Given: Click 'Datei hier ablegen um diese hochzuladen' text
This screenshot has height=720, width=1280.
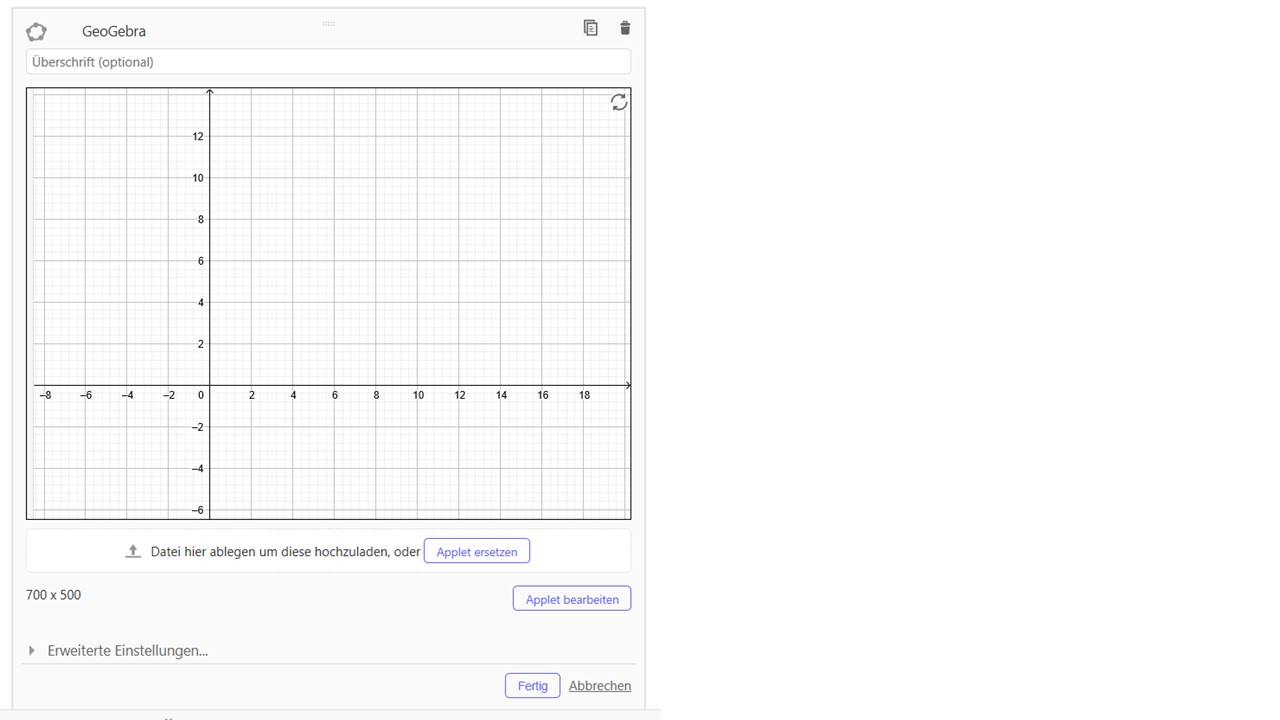Looking at the screenshot, I should [270, 551].
